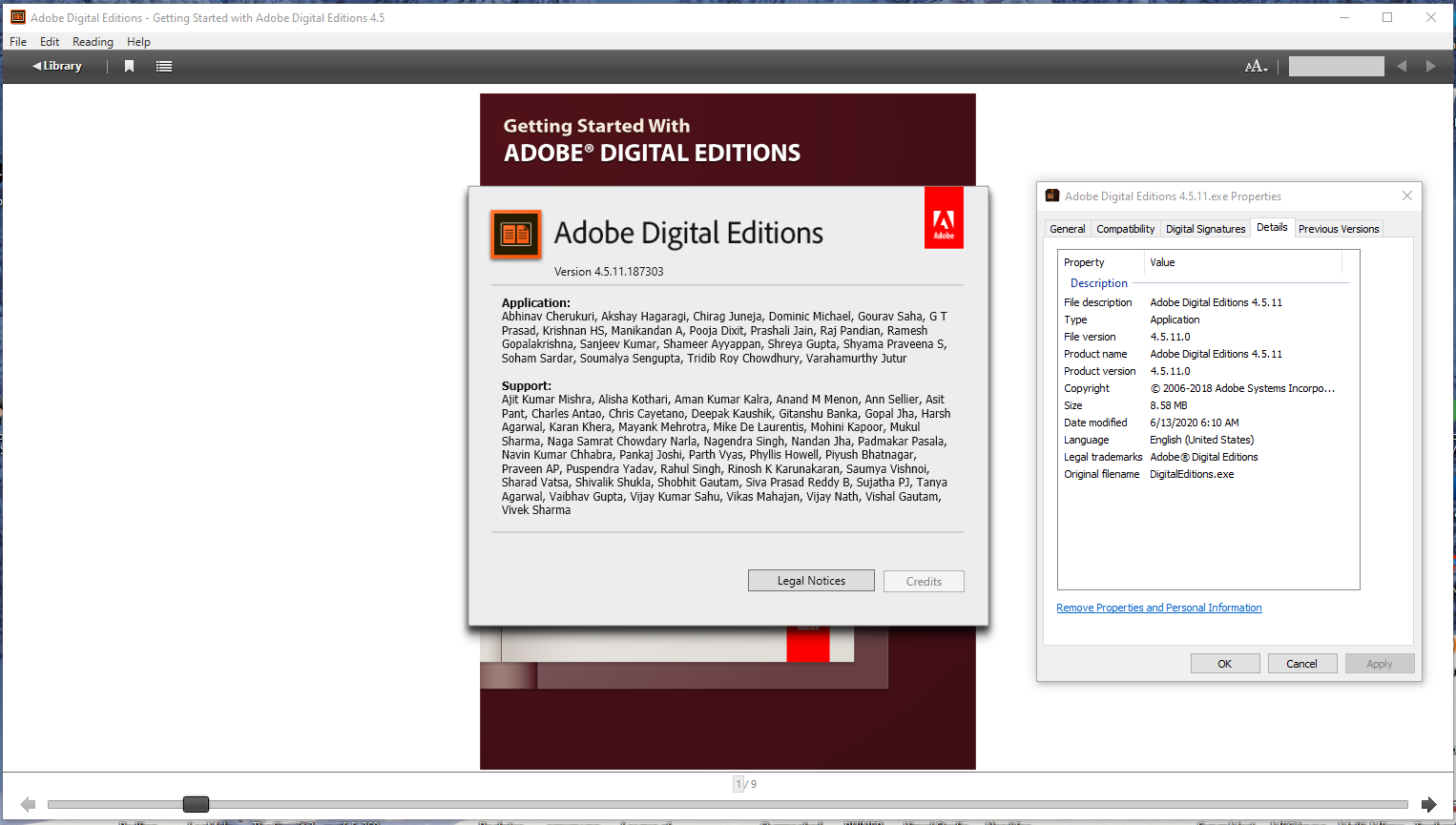The height and width of the screenshot is (825, 1456).
Task: Click Remove Properties and Personal Information
Action: [x=1158, y=608]
